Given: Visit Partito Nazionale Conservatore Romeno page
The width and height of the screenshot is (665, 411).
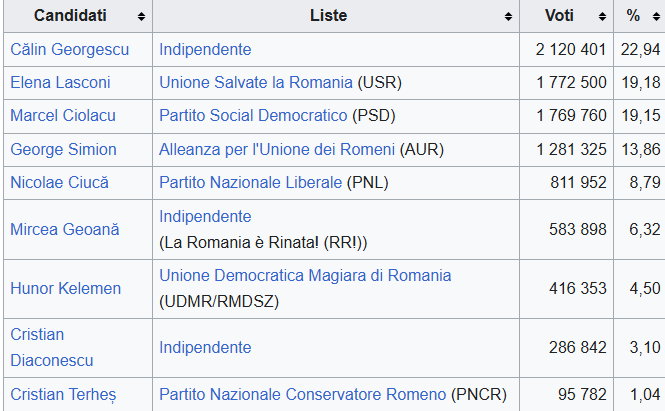Looking at the screenshot, I should click(303, 394).
